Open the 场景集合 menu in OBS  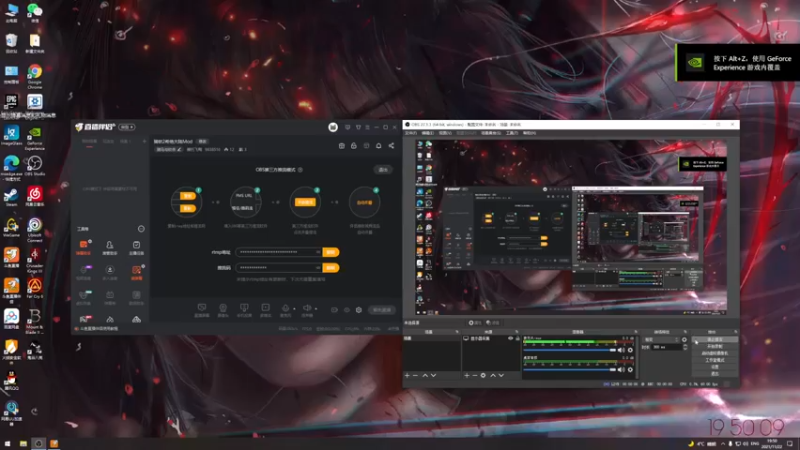(491, 133)
